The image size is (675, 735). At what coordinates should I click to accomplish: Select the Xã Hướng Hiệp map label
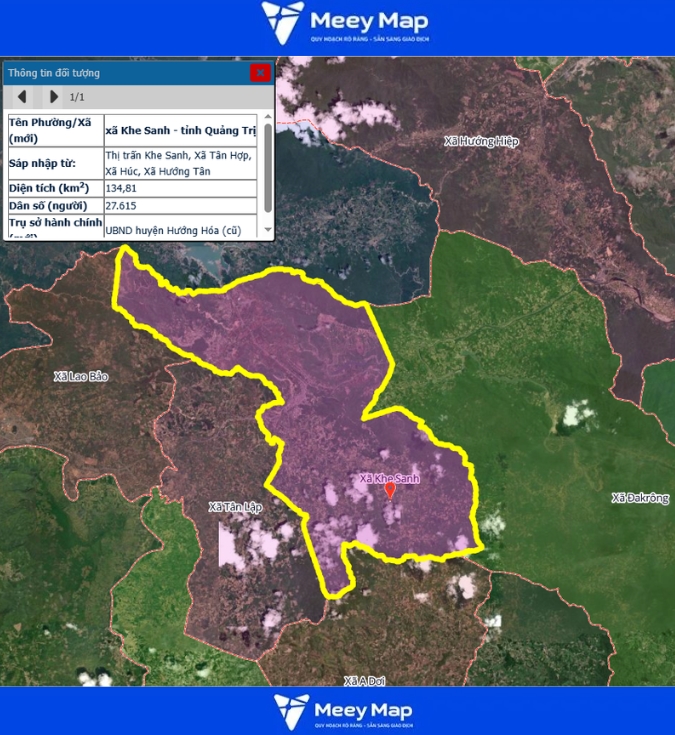click(x=482, y=142)
